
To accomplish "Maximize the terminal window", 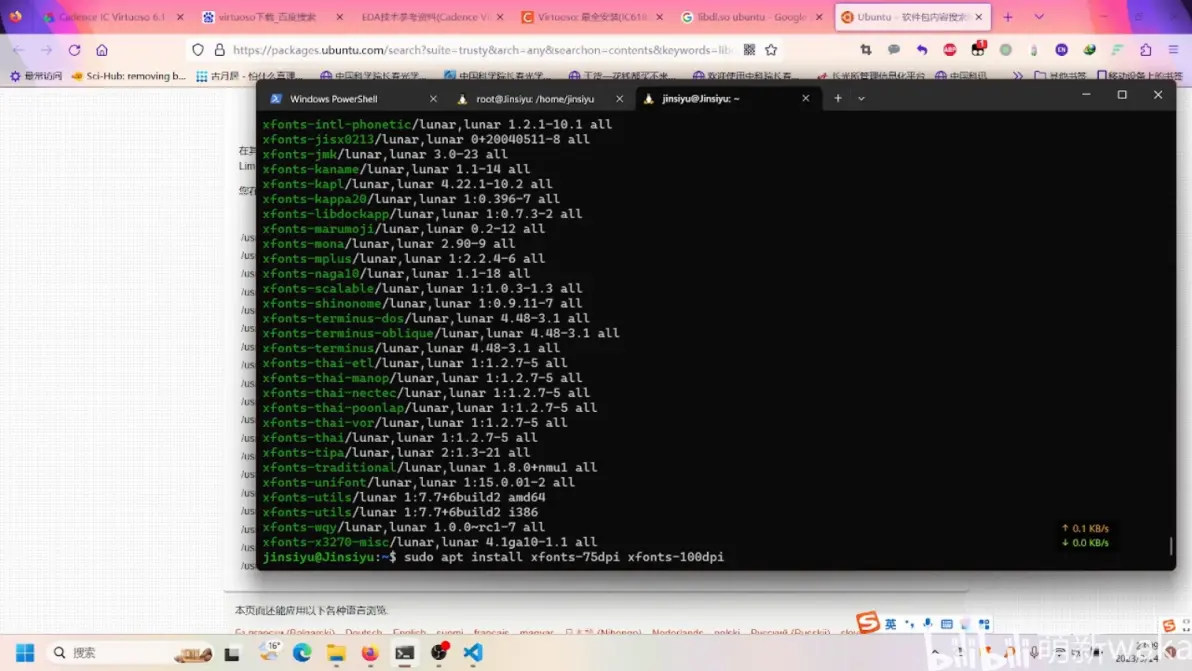I will [x=1122, y=95].
